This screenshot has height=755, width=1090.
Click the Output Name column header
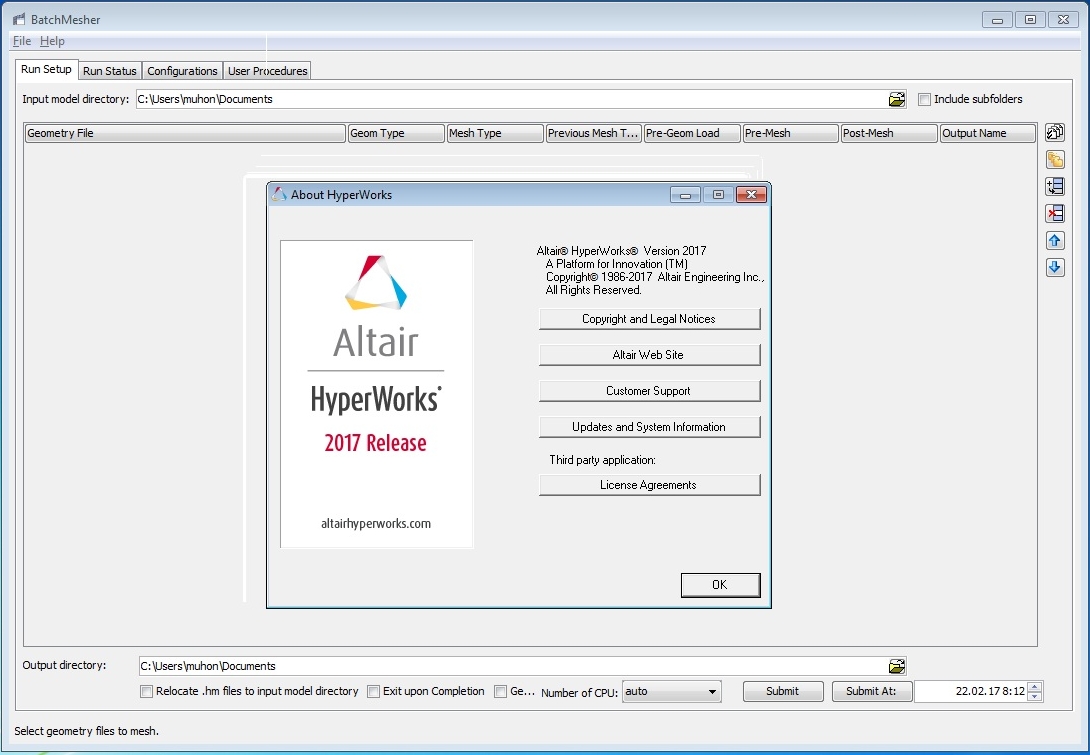[988, 133]
